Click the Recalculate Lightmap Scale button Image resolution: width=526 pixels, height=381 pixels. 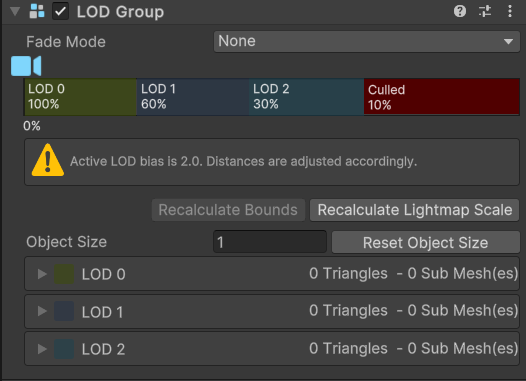(415, 210)
